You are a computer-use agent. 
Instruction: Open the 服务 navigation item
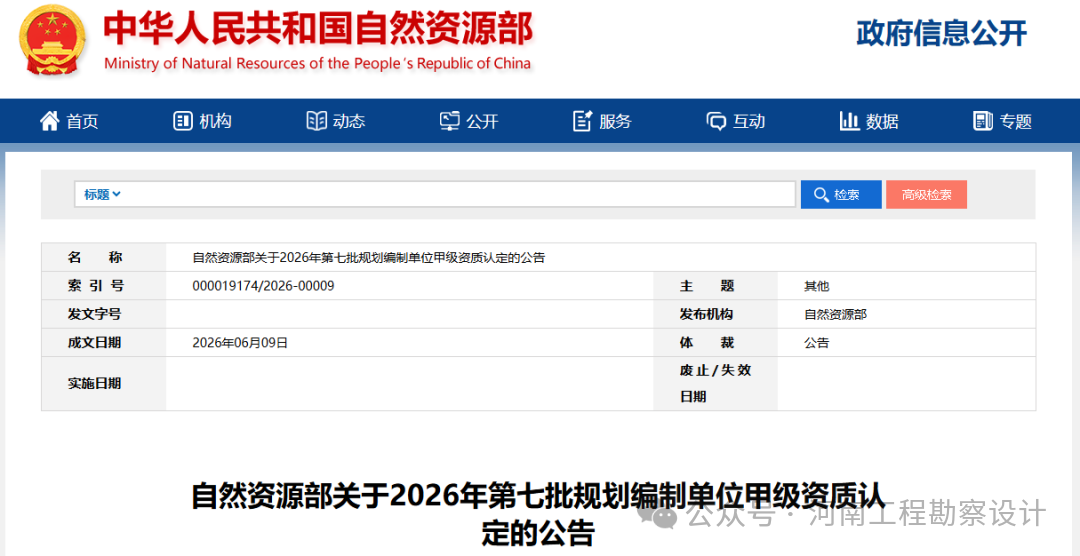point(603,121)
